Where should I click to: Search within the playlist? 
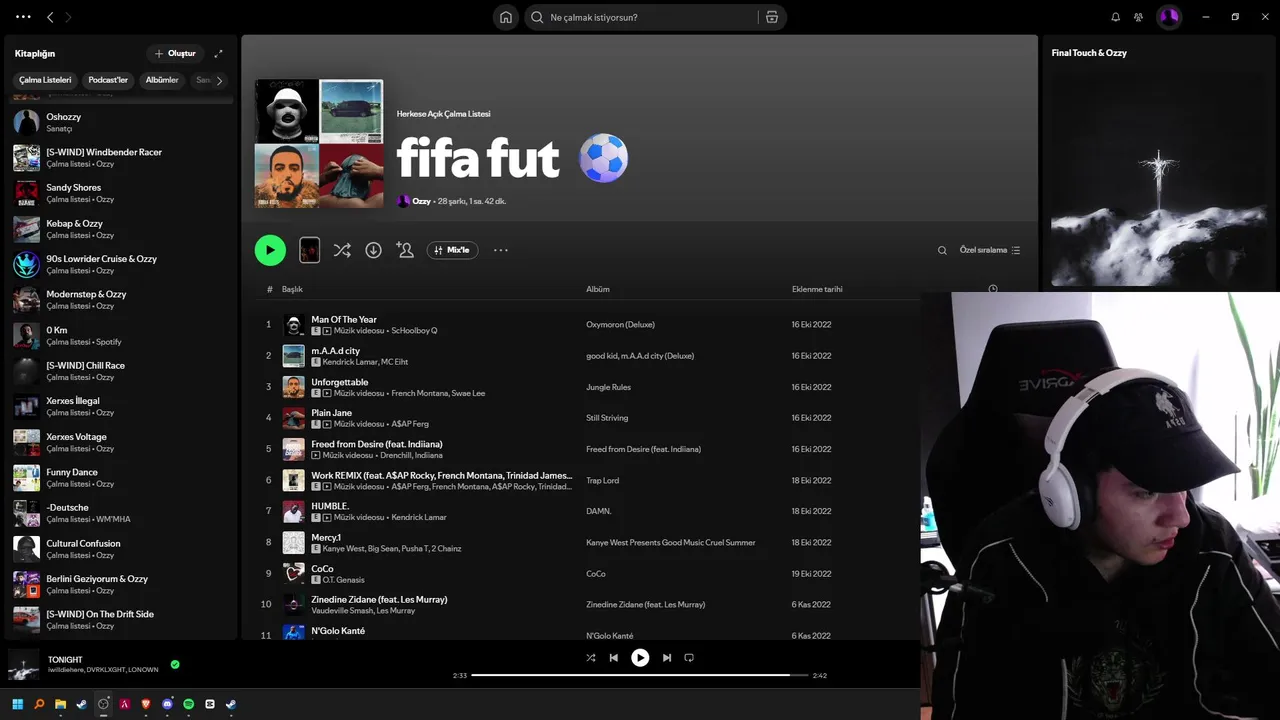coord(942,250)
